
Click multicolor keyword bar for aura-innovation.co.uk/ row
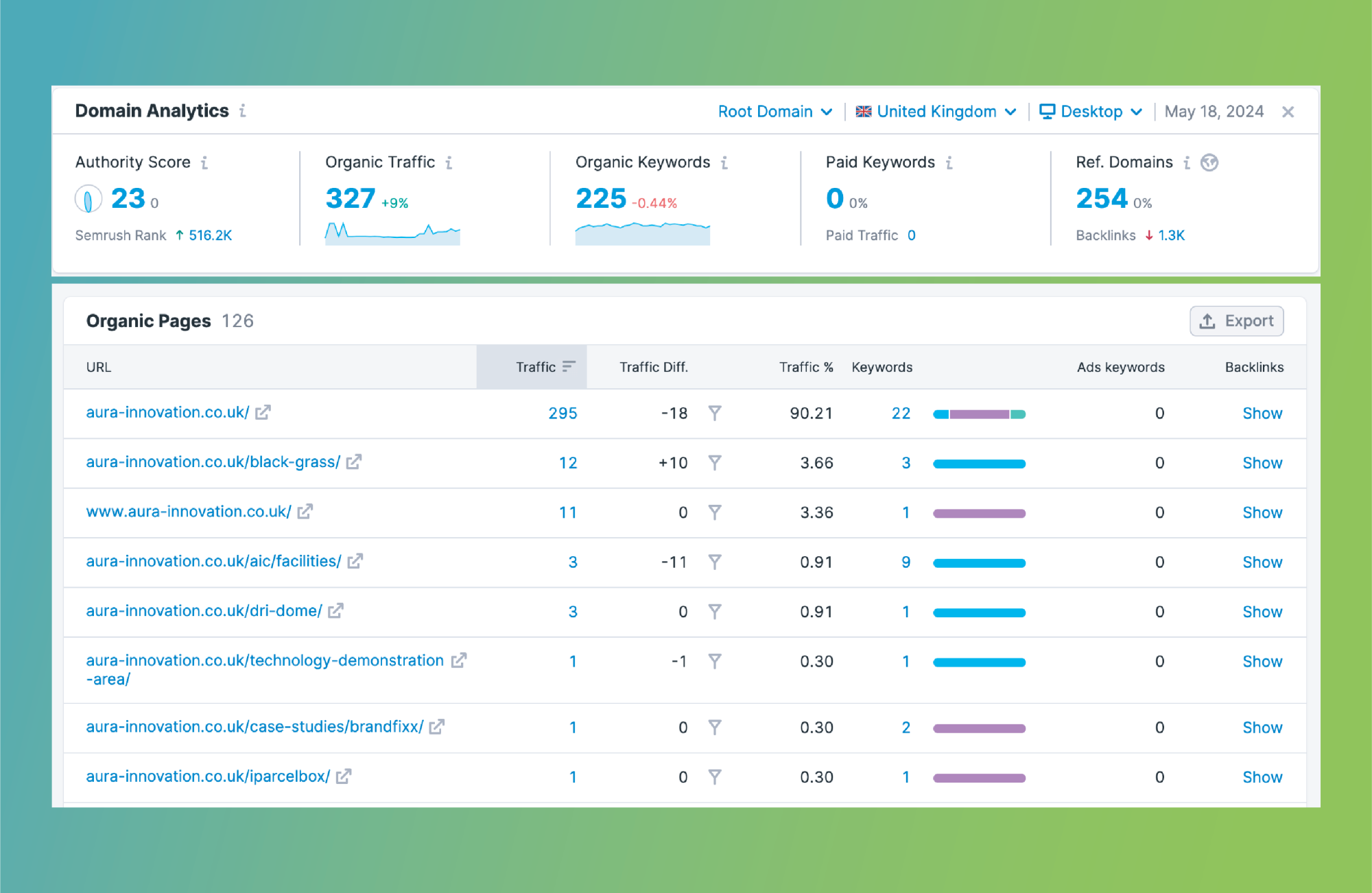pyautogui.click(x=979, y=414)
